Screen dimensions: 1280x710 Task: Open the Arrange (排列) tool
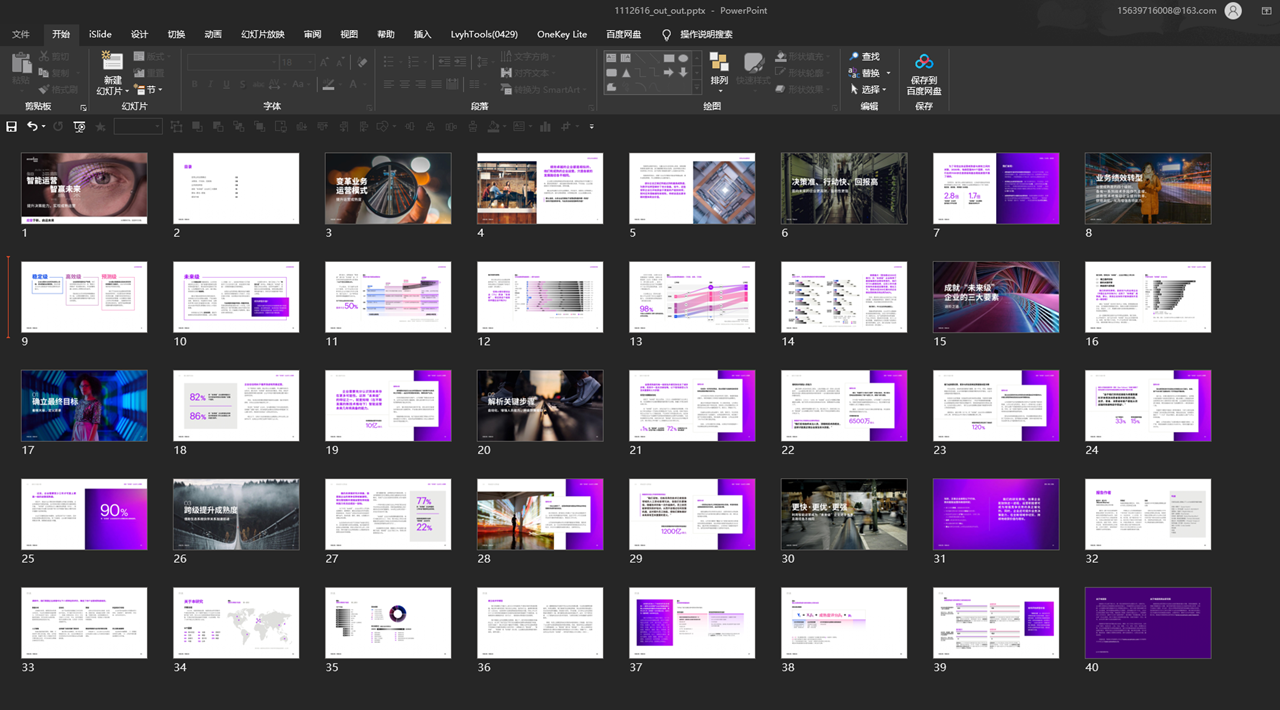tap(719, 64)
